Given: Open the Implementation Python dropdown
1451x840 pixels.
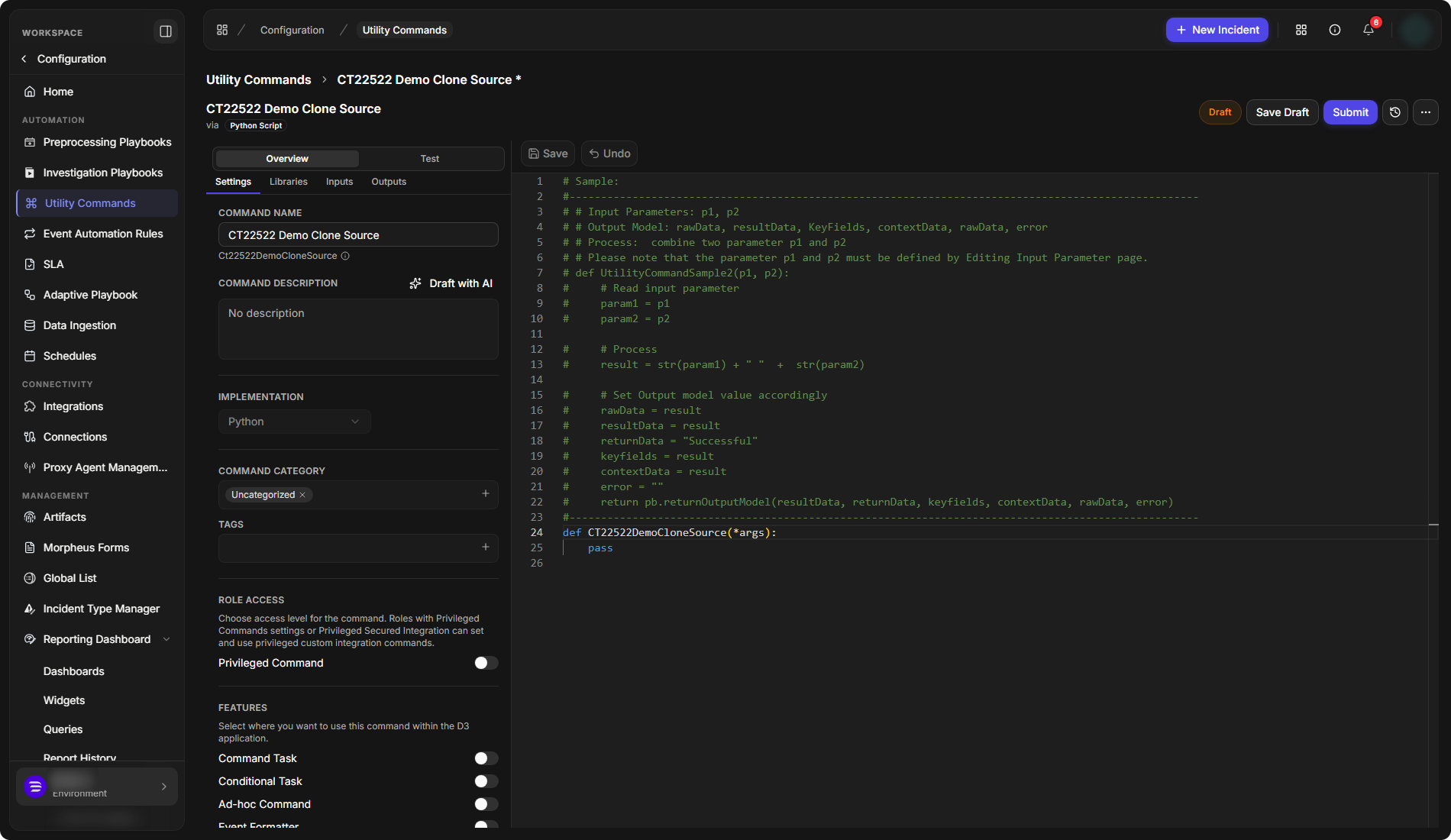Looking at the screenshot, I should [295, 422].
